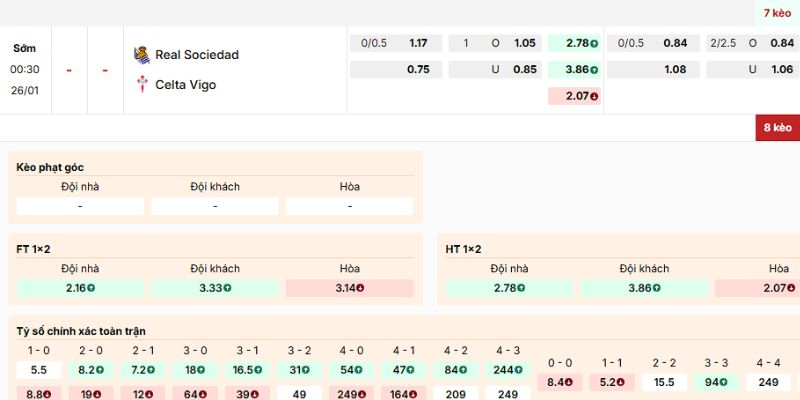Select corner kick Đội nhà empty odds cell
Image resolution: width=800 pixels, height=400 pixels.
tap(80, 206)
